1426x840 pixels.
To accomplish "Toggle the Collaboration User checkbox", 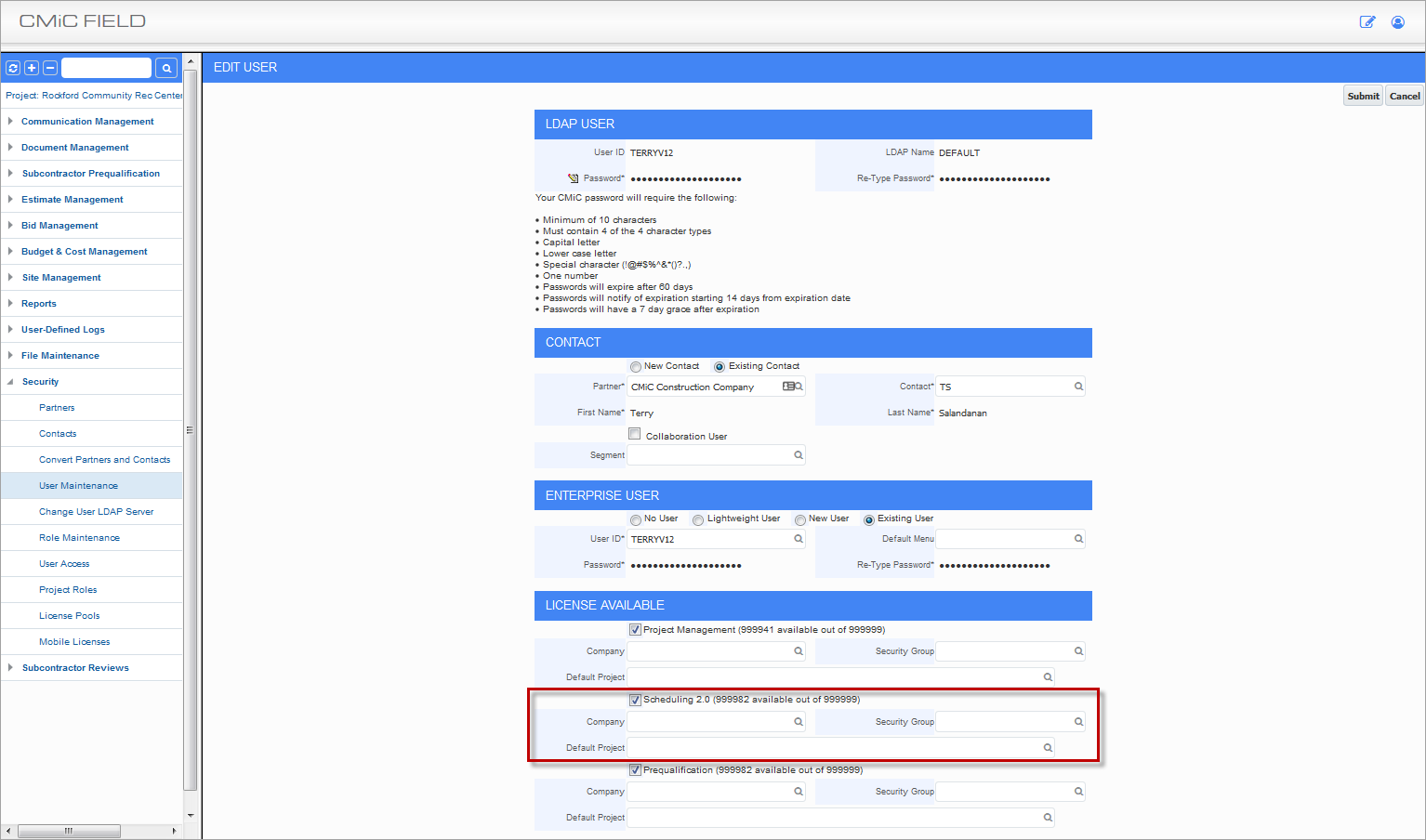I will tap(635, 434).
